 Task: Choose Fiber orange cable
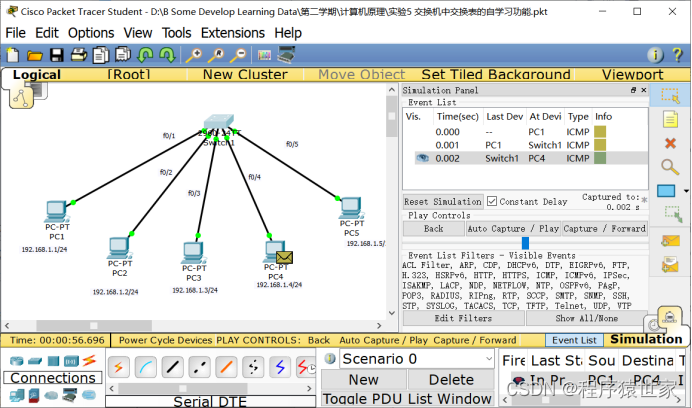(226, 367)
